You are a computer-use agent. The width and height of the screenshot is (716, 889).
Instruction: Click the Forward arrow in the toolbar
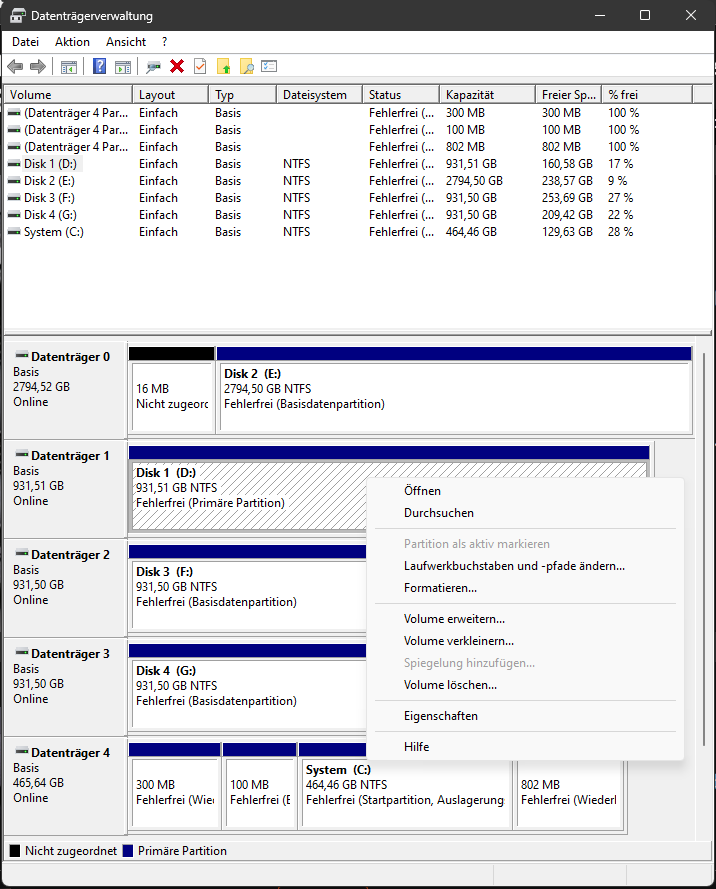pos(38,66)
